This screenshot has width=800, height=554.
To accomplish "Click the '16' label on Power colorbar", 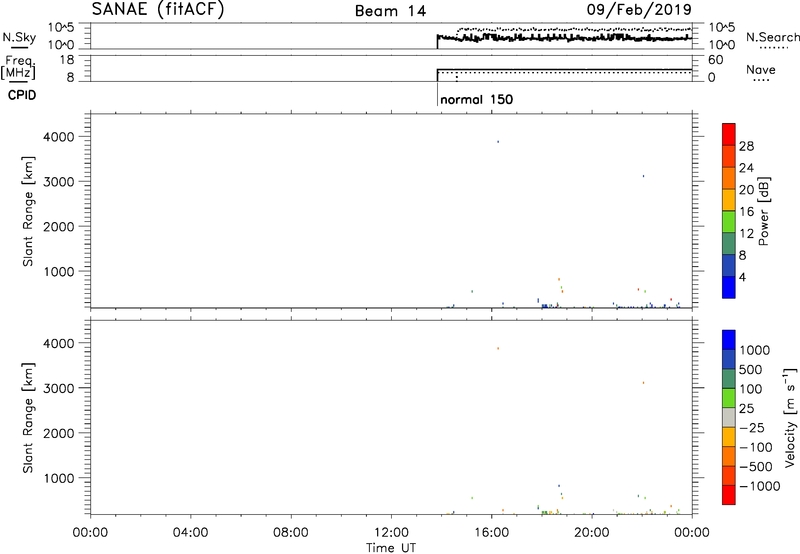I will [x=746, y=212].
